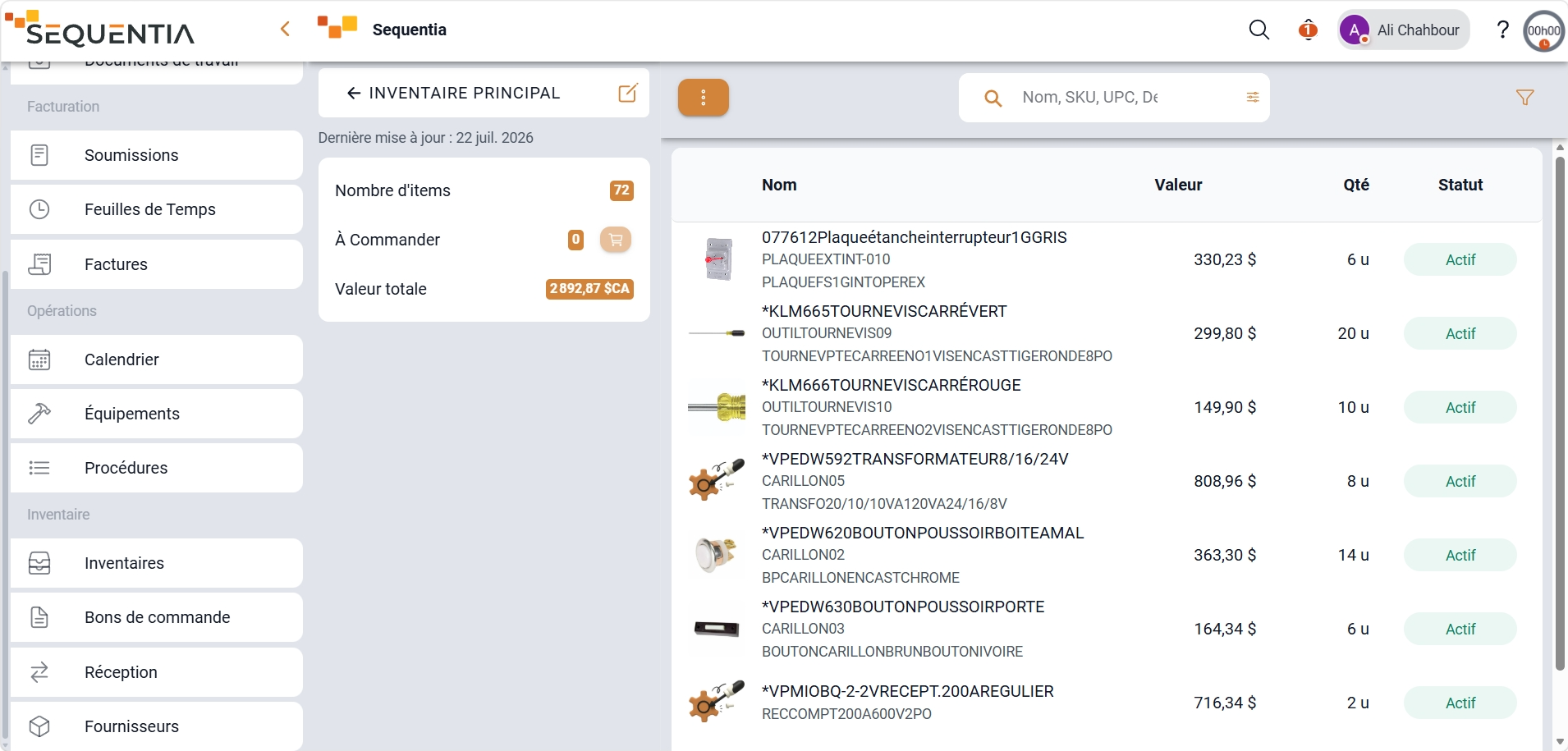Viewport: 1568px width, 751px height.
Task: Click Actif status of 077612Plaque item
Action: click(x=1460, y=260)
